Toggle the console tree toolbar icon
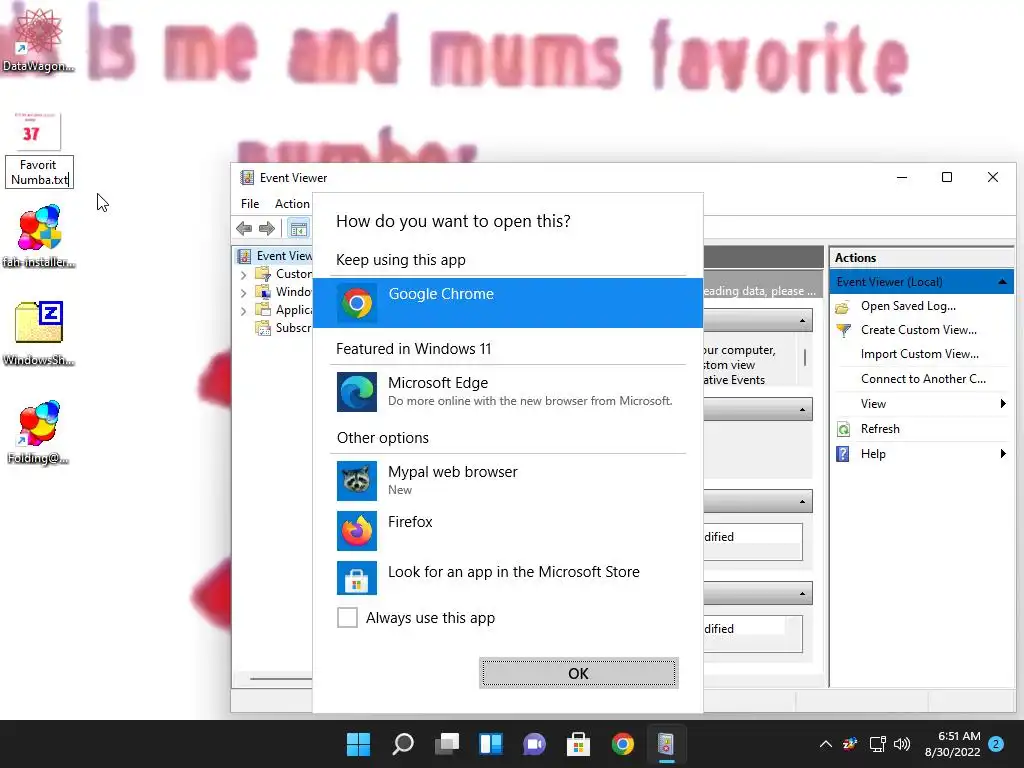The width and height of the screenshot is (1024, 768). pyautogui.click(x=298, y=229)
